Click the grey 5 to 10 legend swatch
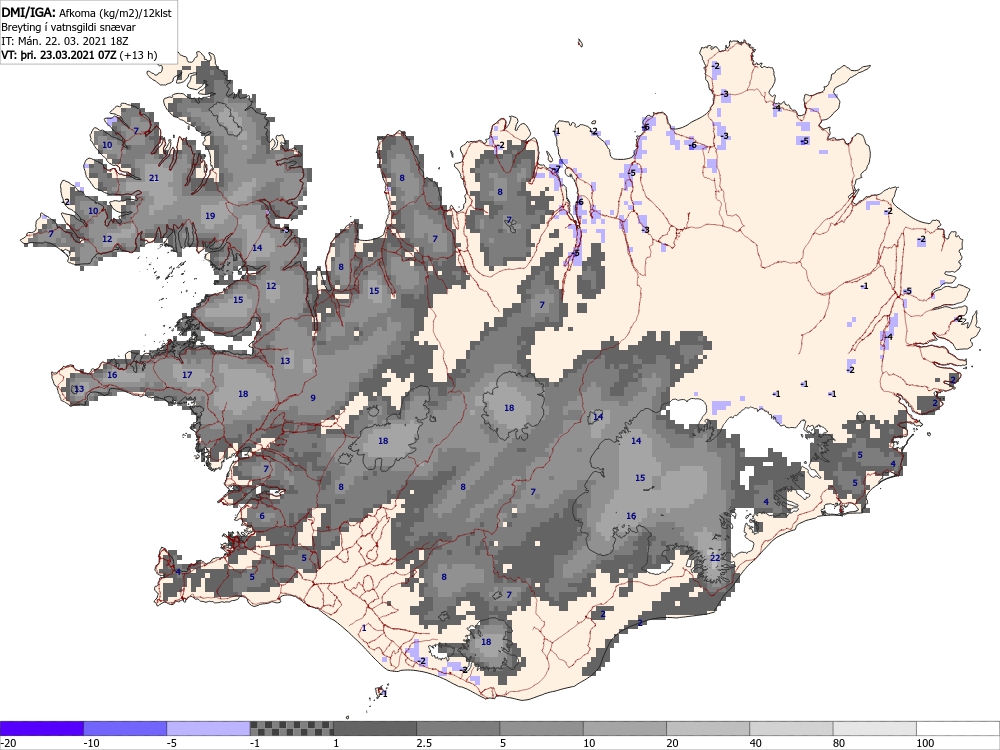Viewport: 1000px width, 750px height. coord(541,728)
